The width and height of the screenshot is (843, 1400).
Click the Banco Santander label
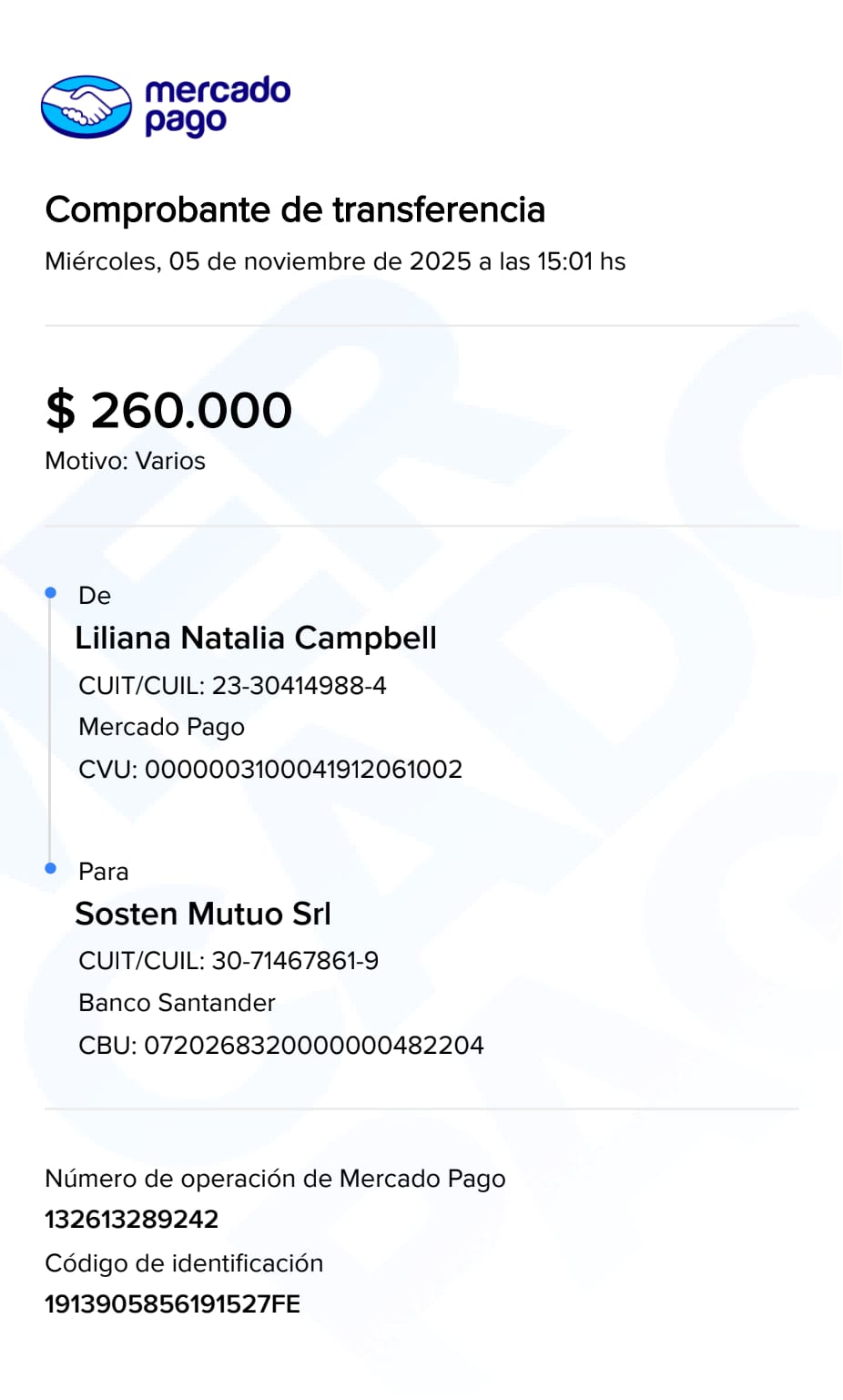[x=177, y=1003]
